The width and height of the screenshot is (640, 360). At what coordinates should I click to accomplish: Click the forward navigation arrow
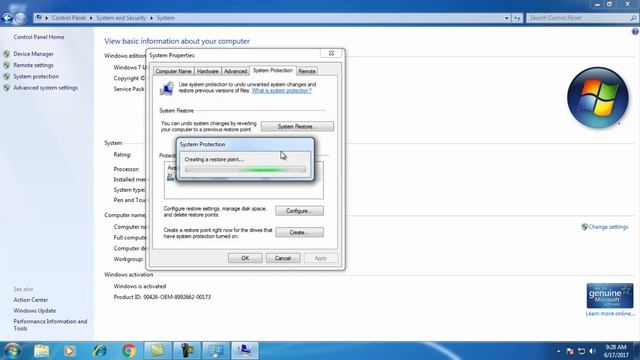[x=20, y=18]
